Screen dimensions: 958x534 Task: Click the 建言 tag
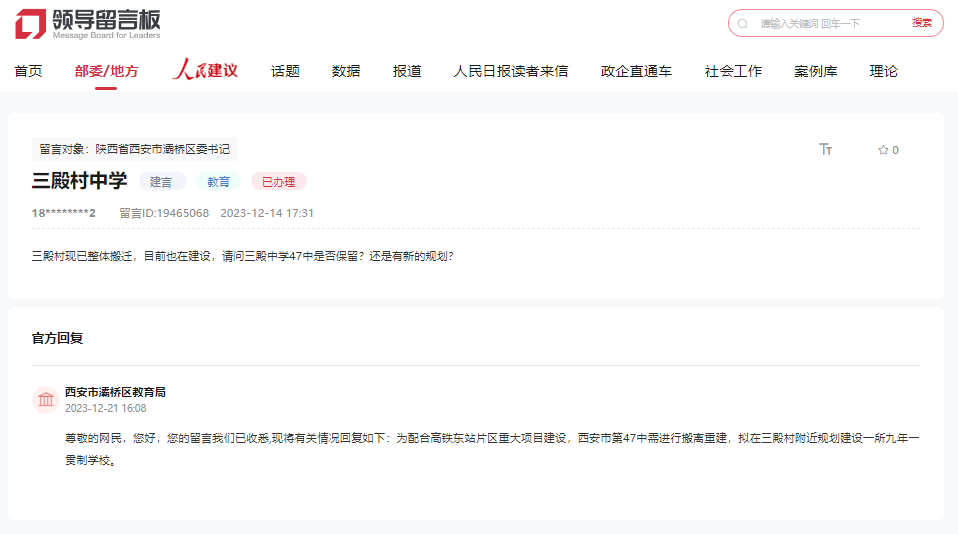click(161, 182)
